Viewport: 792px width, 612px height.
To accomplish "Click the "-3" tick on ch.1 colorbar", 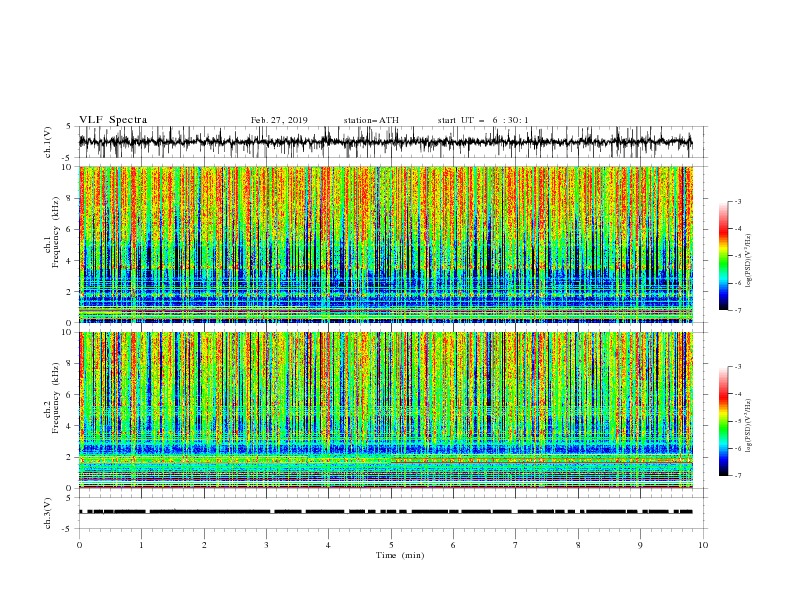I will pos(737,202).
